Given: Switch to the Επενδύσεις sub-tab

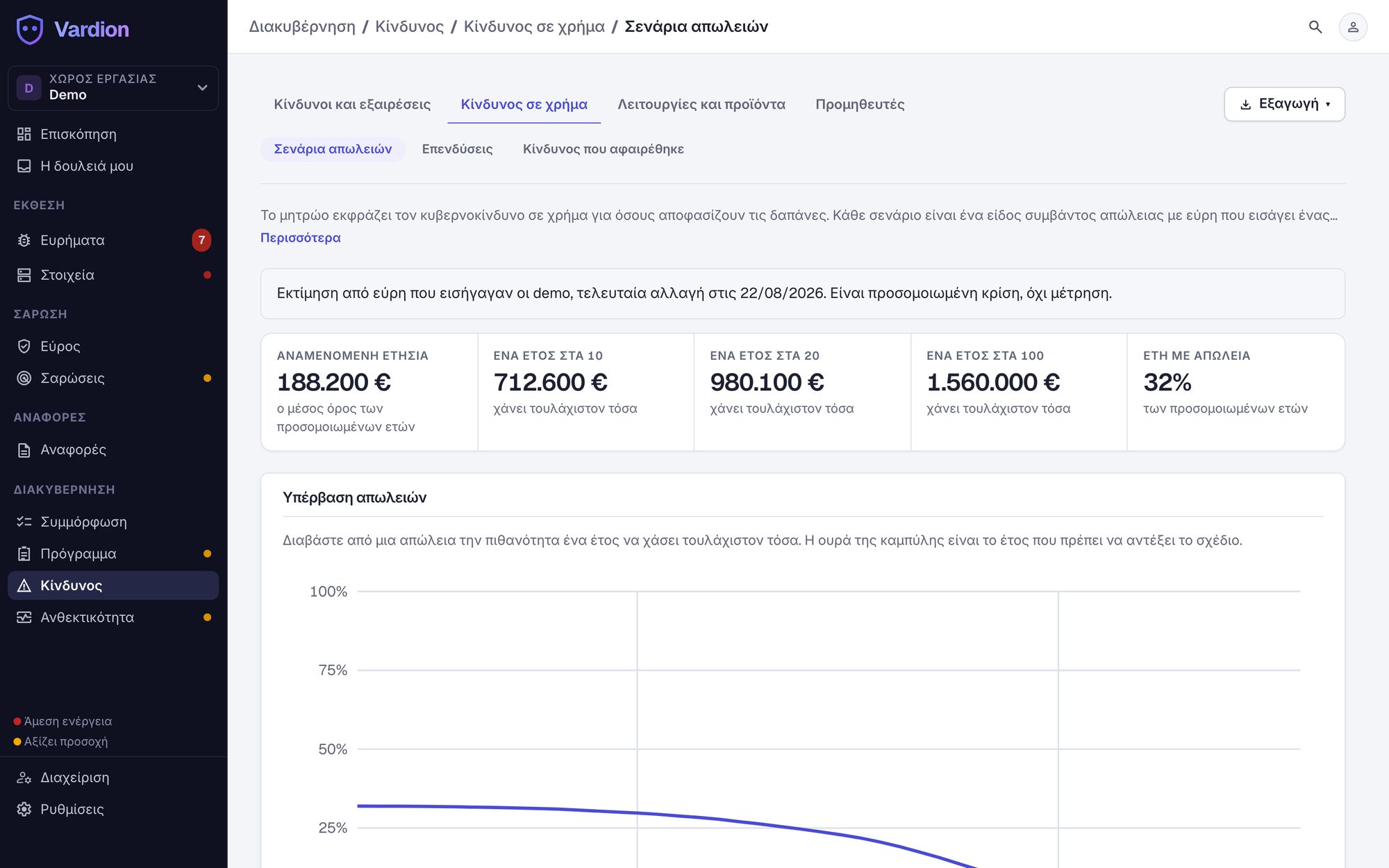Looking at the screenshot, I should 457,149.
